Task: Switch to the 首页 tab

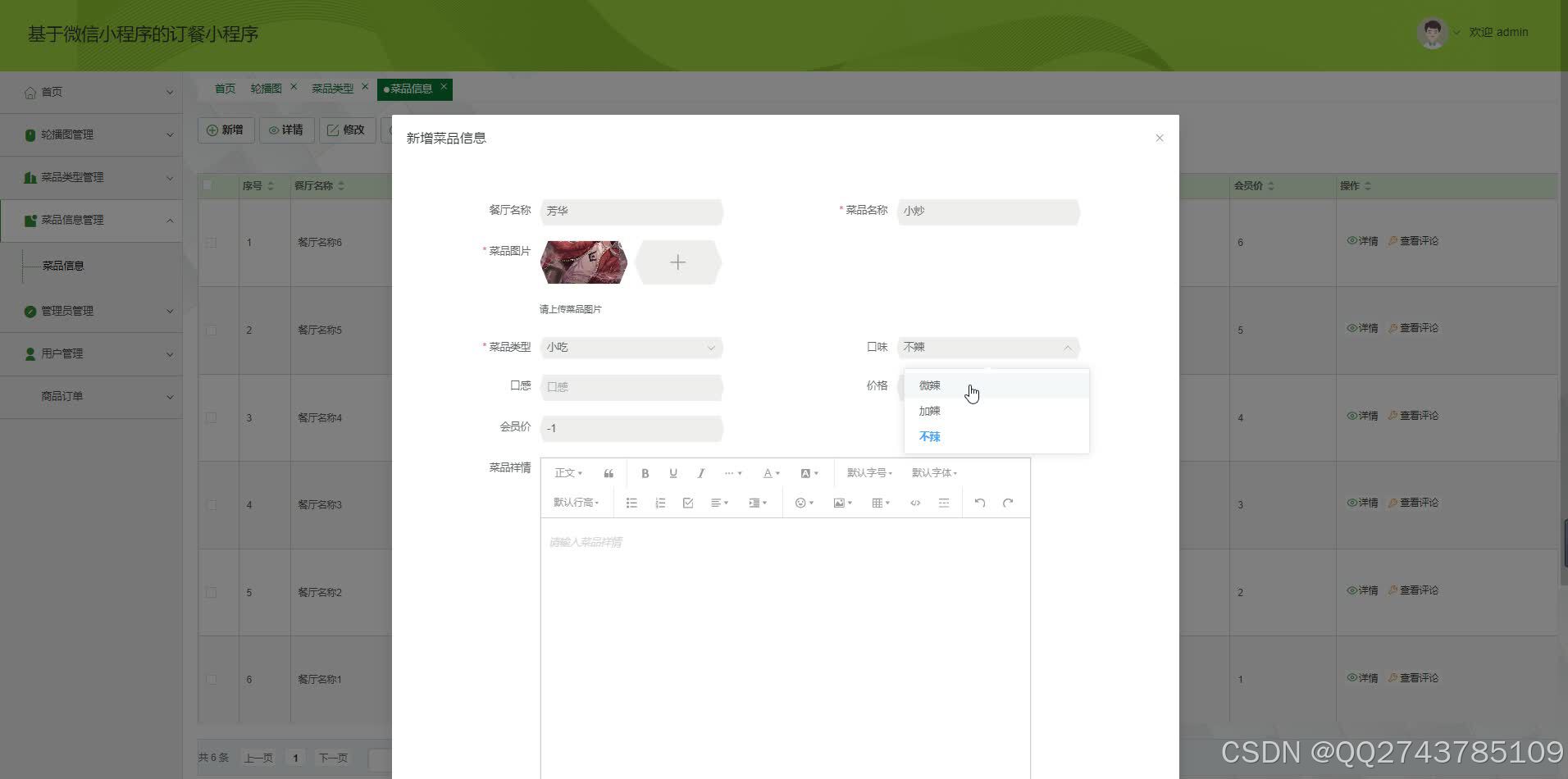Action: [225, 89]
